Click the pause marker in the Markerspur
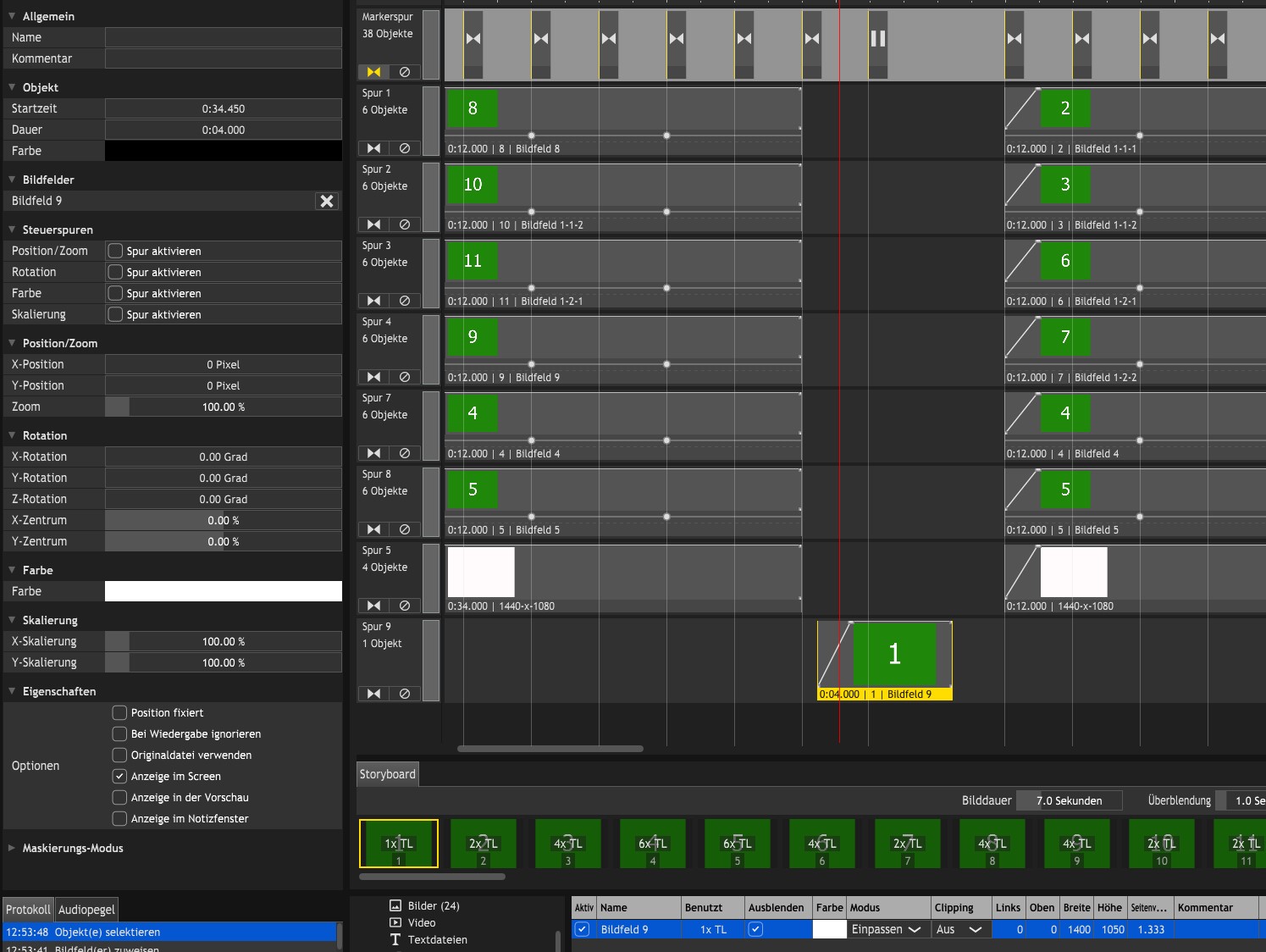This screenshot has height=952, width=1266. (x=878, y=38)
